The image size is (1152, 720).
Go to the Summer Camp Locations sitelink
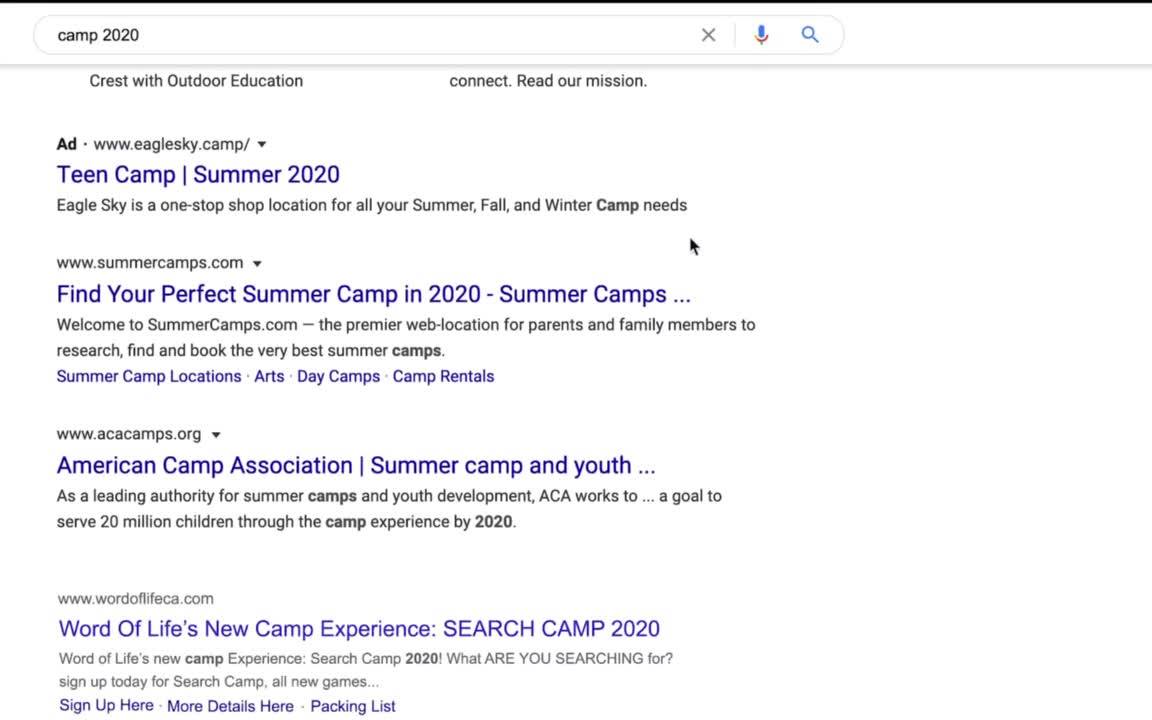tap(149, 376)
